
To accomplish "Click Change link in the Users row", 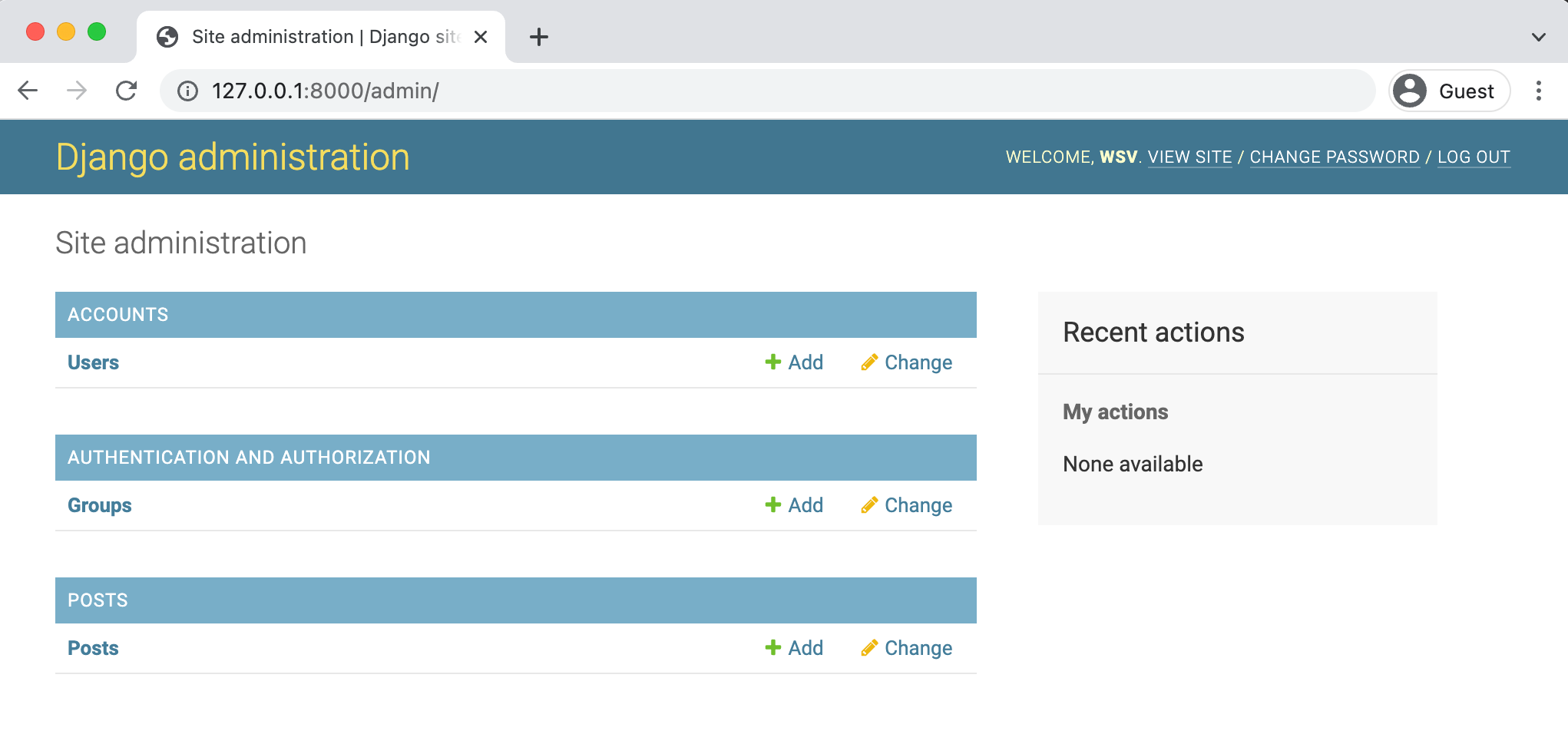I will pos(907,362).
